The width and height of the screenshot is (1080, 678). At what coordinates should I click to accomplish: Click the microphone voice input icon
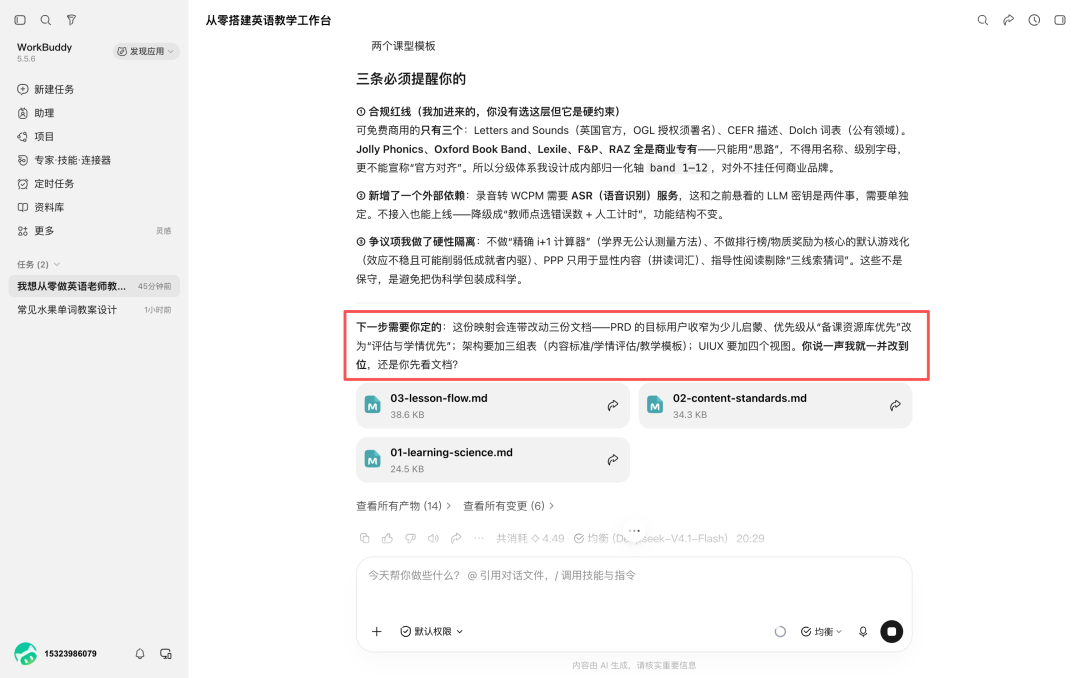863,631
